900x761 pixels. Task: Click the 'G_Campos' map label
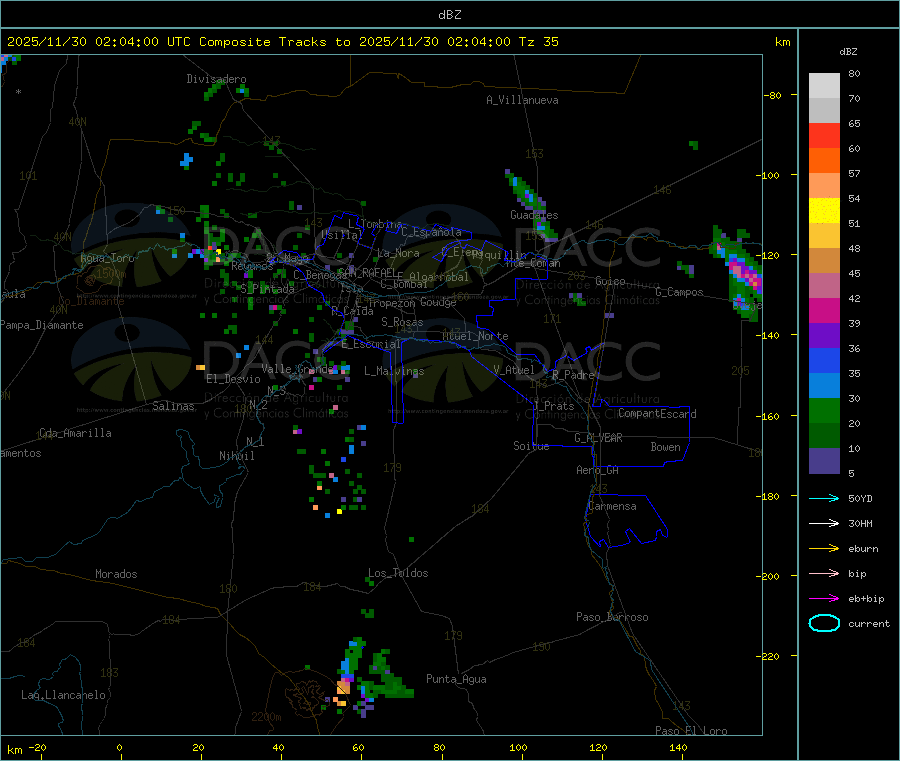click(679, 292)
